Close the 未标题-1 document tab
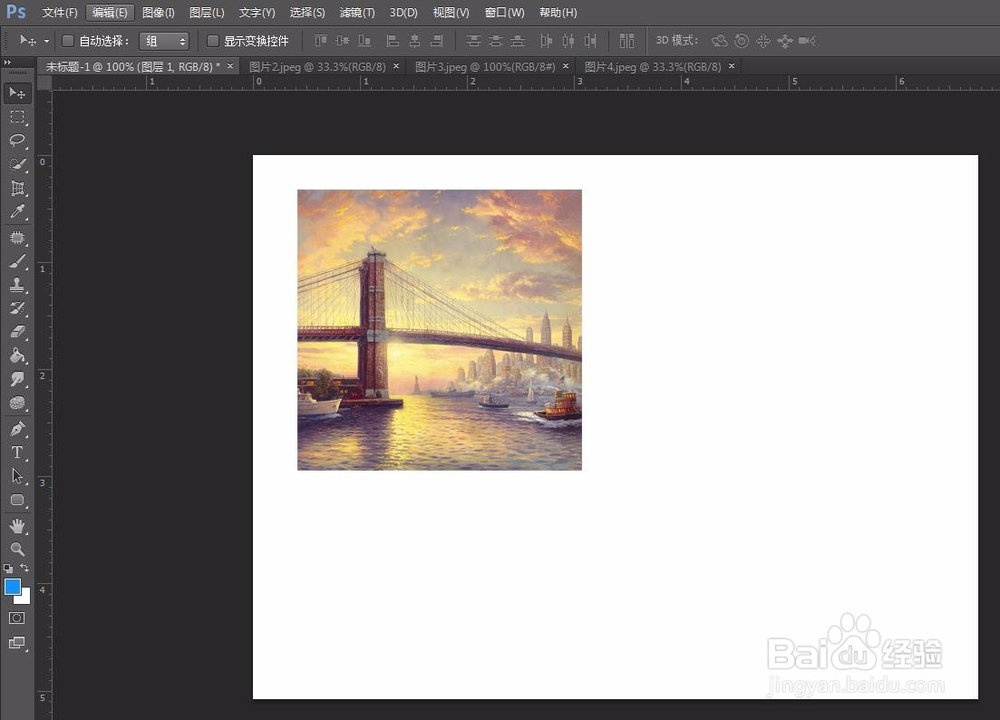Image resolution: width=1000 pixels, height=720 pixels. coord(230,66)
